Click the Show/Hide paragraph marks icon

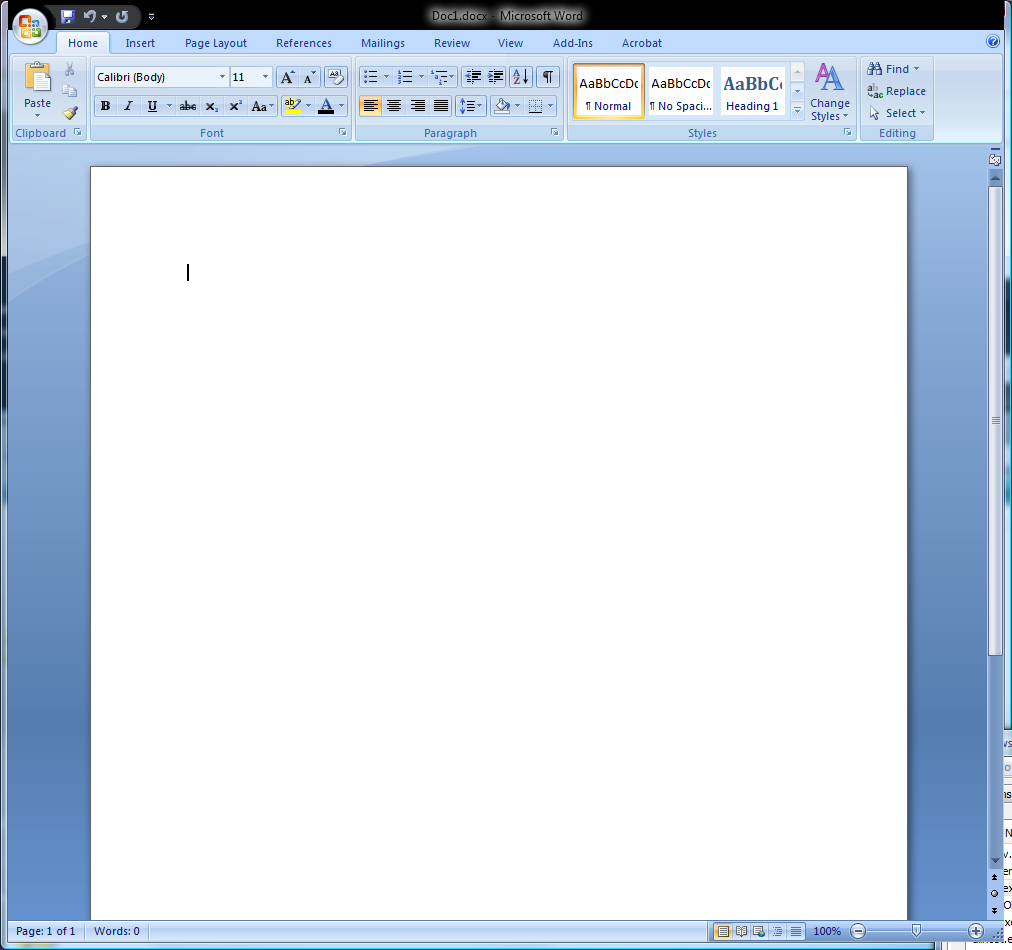pyautogui.click(x=547, y=77)
